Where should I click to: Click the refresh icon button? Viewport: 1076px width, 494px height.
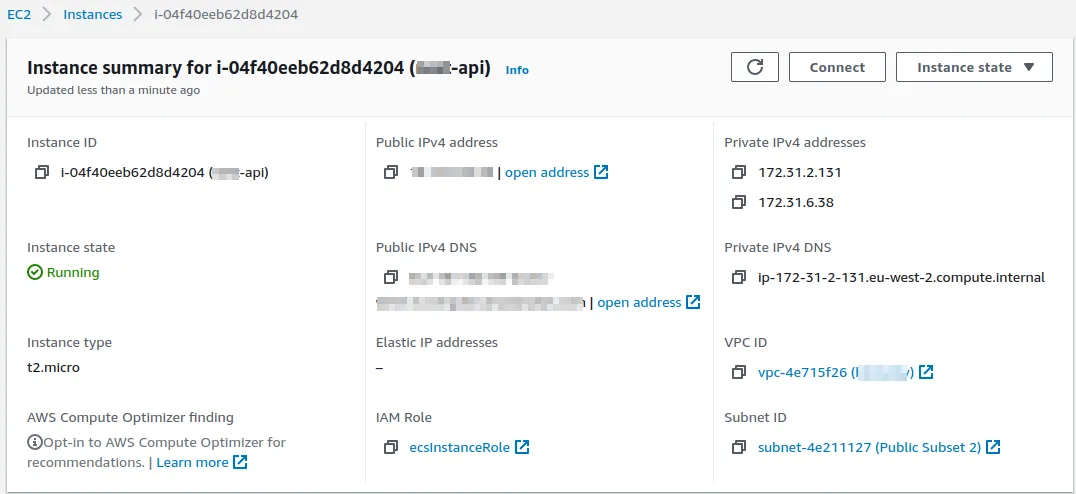755,67
